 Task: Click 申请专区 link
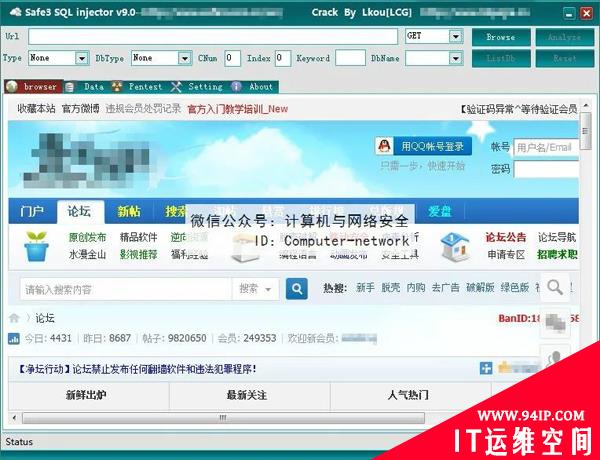coord(506,254)
